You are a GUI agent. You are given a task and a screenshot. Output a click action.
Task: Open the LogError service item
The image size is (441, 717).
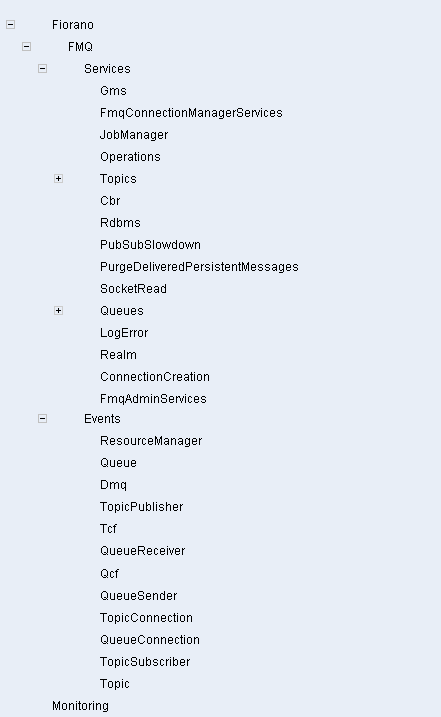tap(124, 333)
